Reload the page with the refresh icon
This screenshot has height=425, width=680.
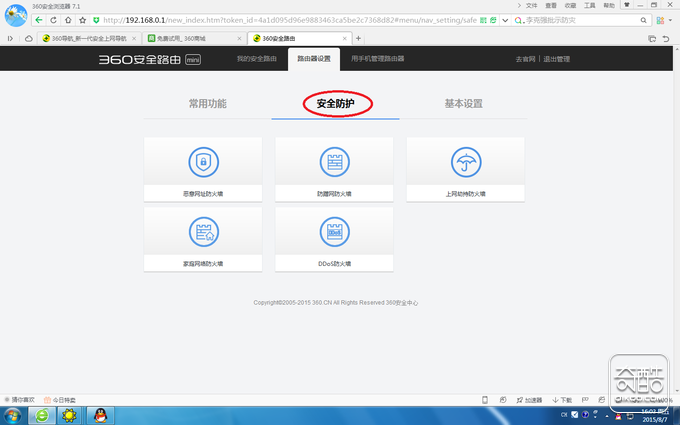click(x=53, y=20)
